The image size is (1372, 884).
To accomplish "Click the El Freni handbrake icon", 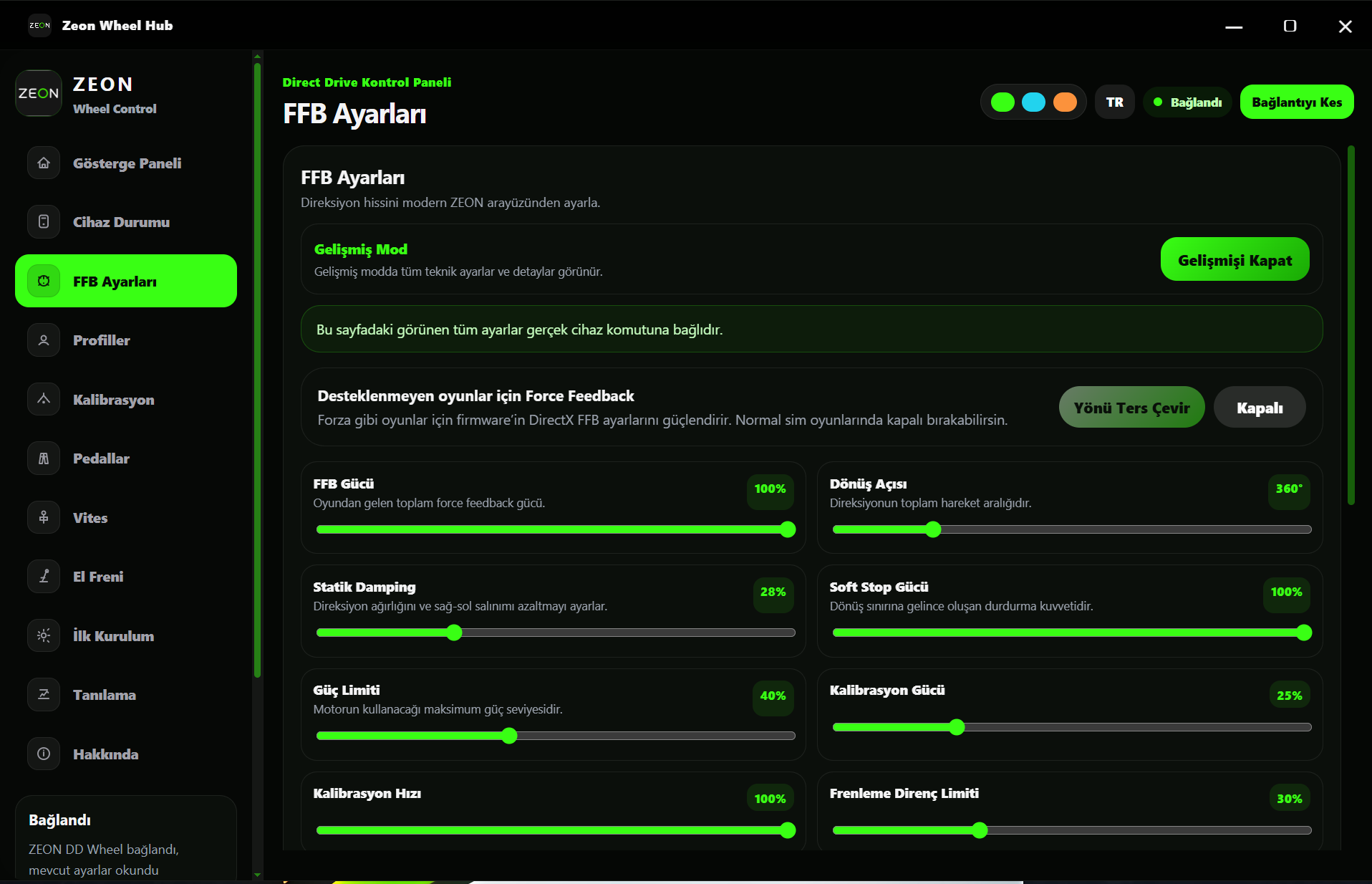I will coord(44,577).
